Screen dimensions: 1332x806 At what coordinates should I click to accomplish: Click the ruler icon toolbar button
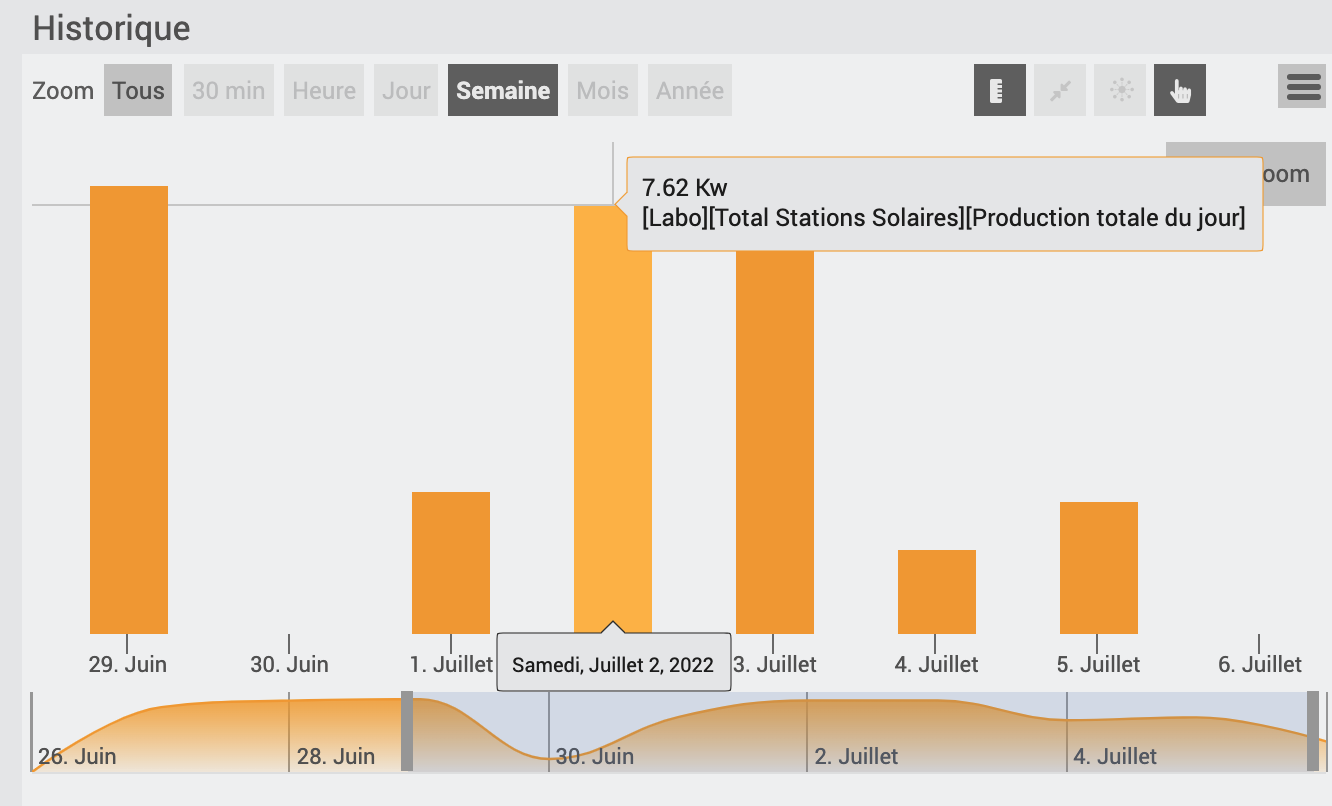tap(1000, 90)
